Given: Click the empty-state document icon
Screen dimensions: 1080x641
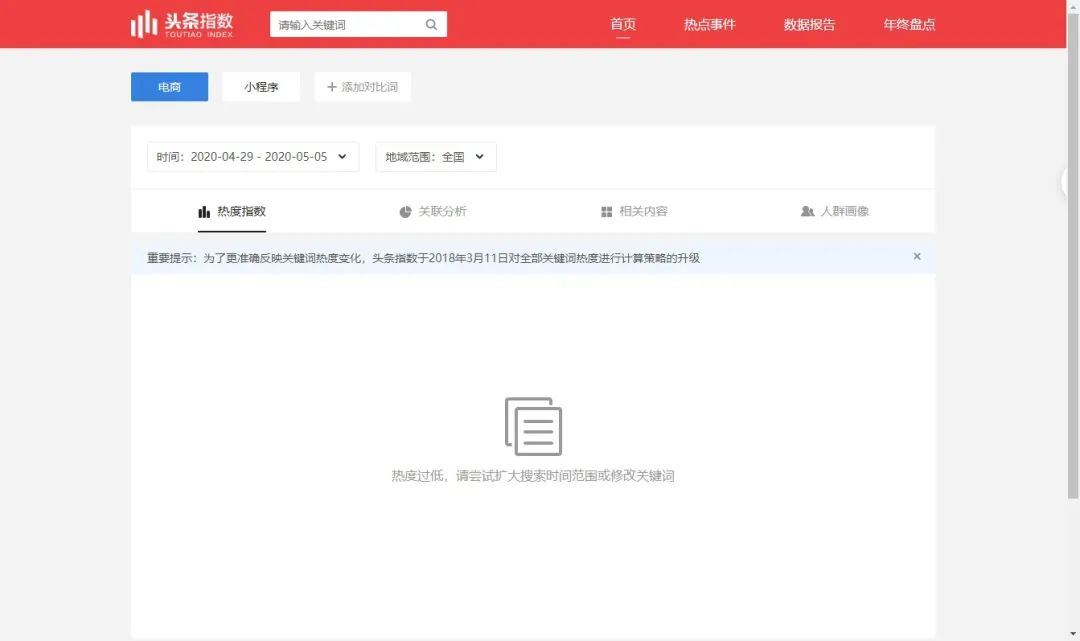Looking at the screenshot, I should (x=535, y=426).
